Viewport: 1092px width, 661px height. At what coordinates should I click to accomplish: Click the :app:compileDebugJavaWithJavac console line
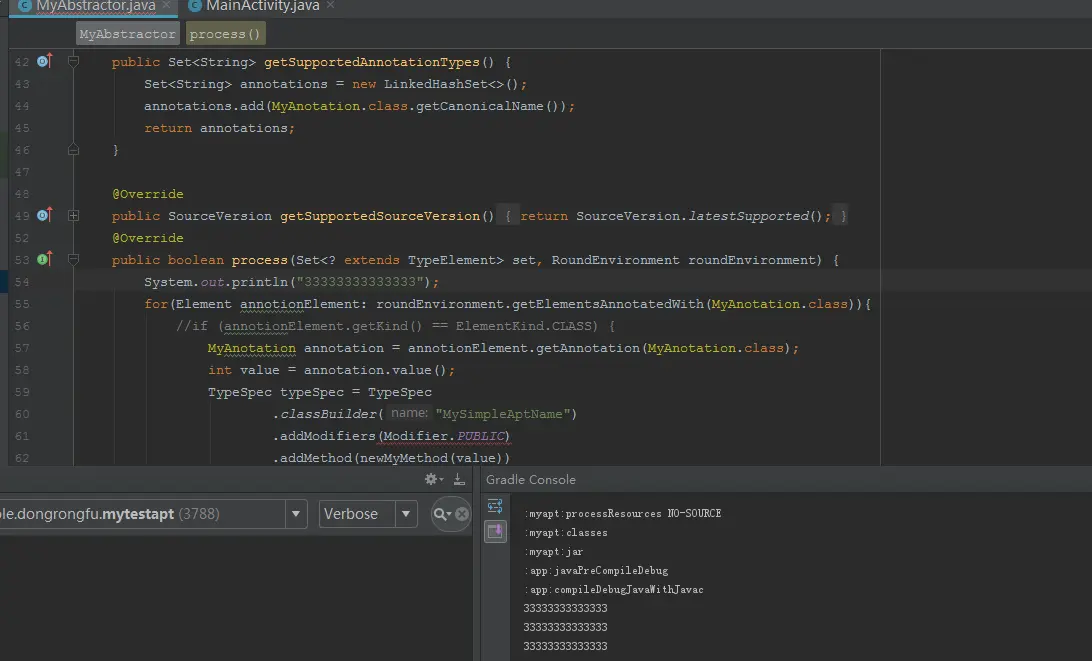pos(613,589)
